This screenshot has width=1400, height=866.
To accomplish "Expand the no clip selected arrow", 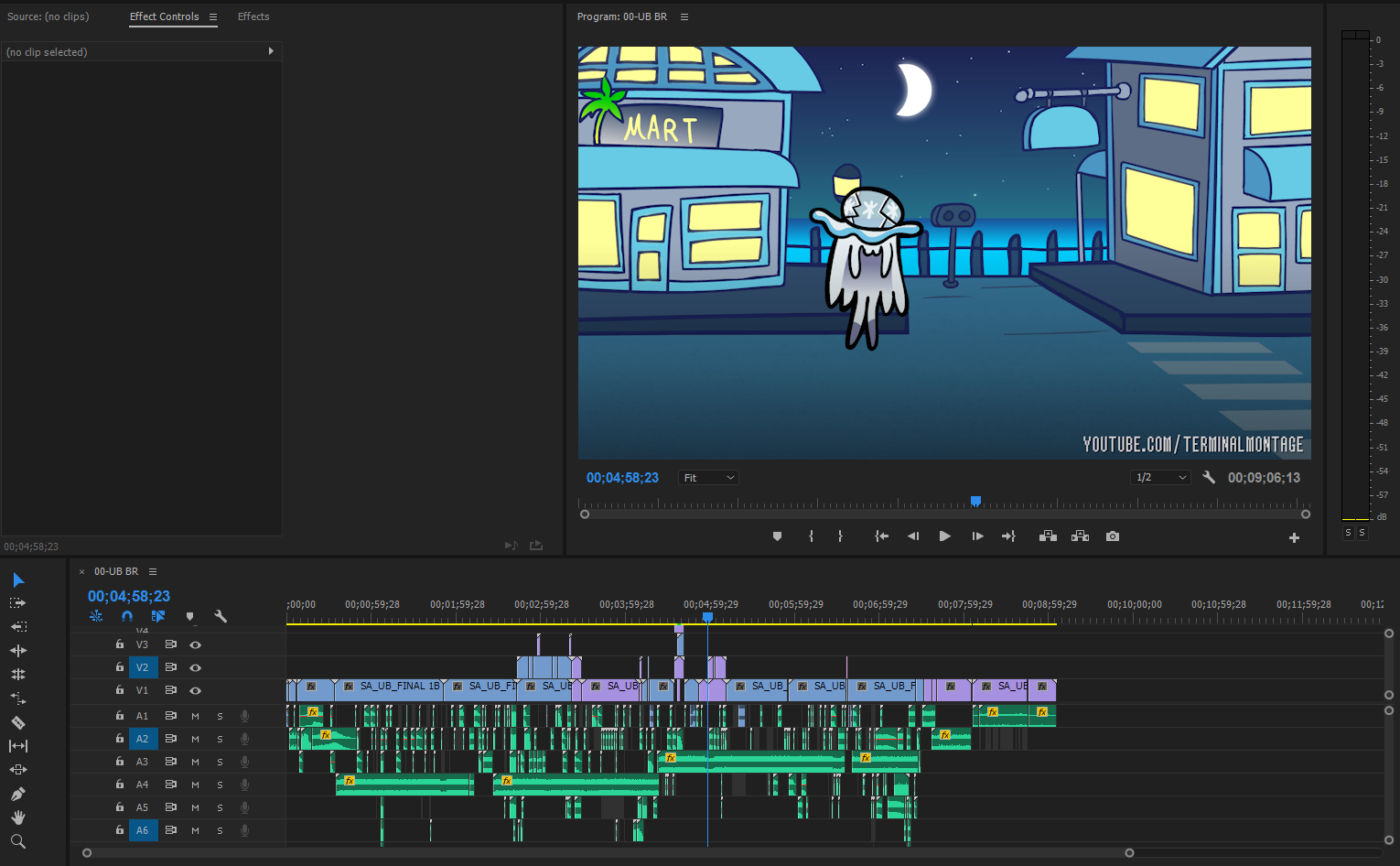I will pos(271,51).
